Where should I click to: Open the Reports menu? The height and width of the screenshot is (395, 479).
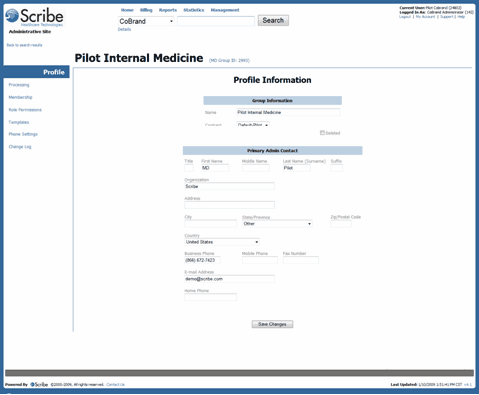pyautogui.click(x=168, y=10)
